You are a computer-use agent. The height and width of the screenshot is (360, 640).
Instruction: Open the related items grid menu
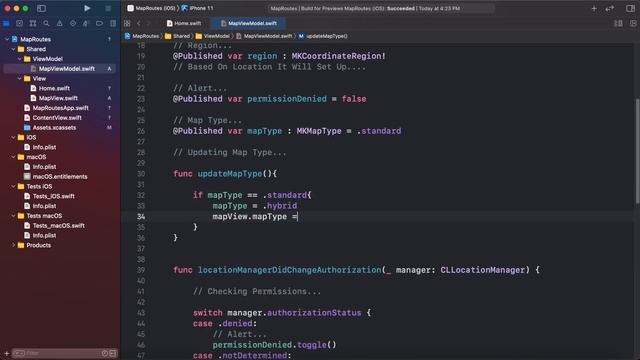click(x=127, y=23)
